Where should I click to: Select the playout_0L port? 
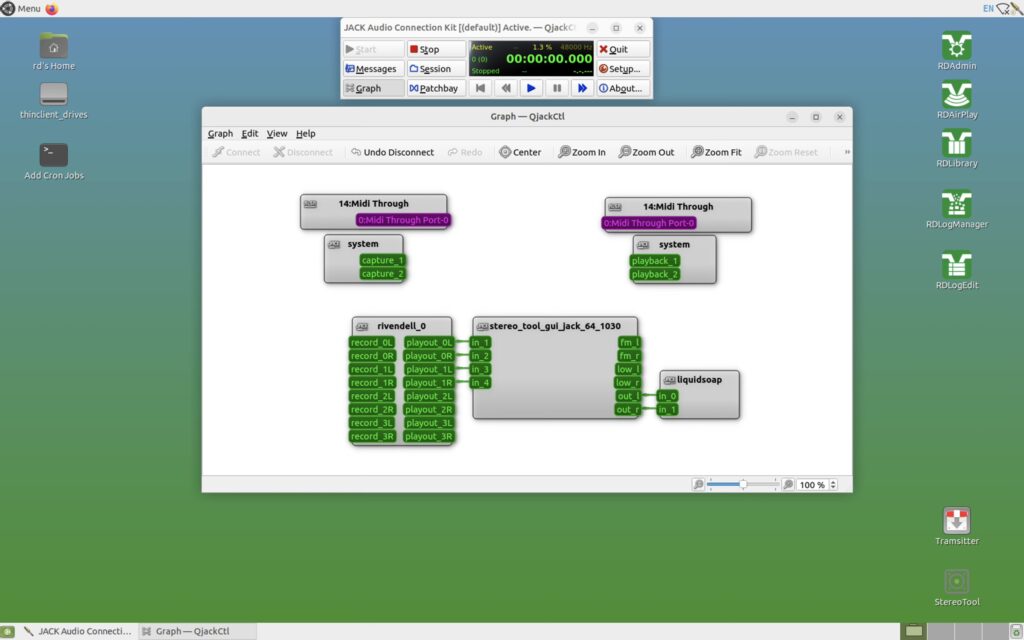[x=428, y=342]
